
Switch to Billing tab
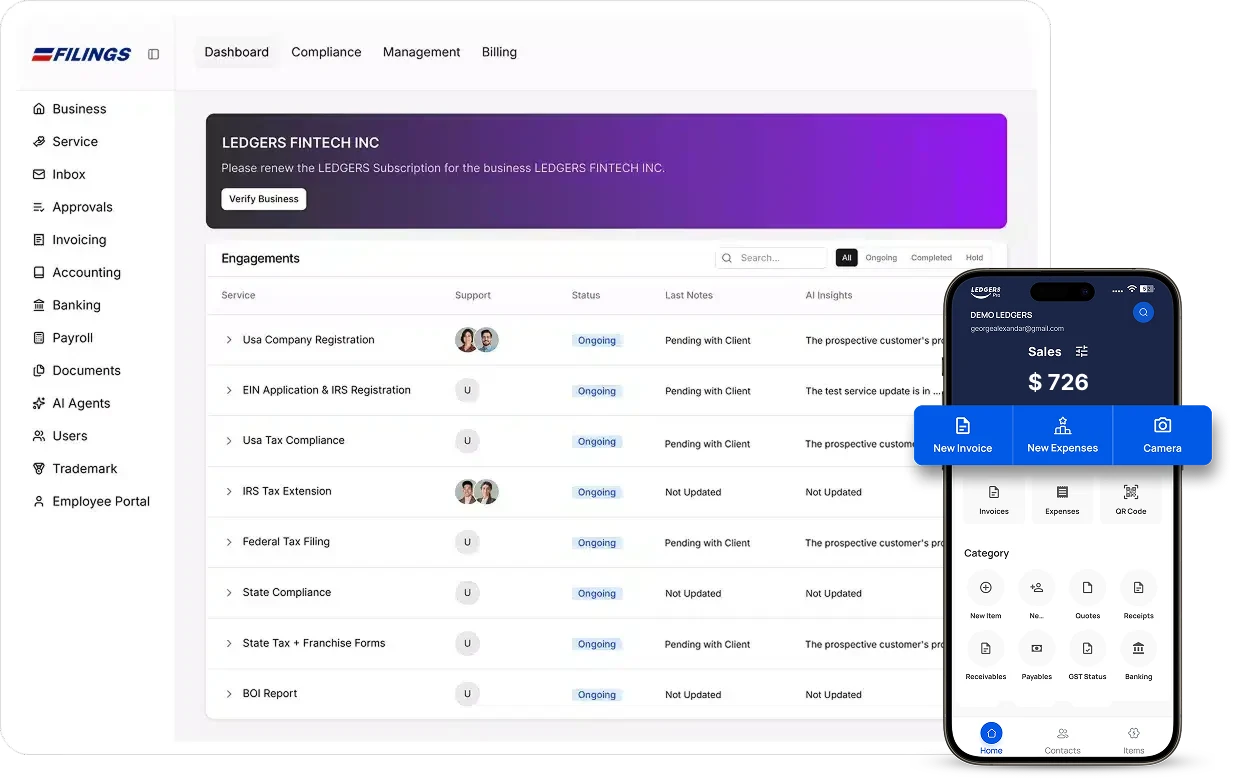click(x=499, y=52)
